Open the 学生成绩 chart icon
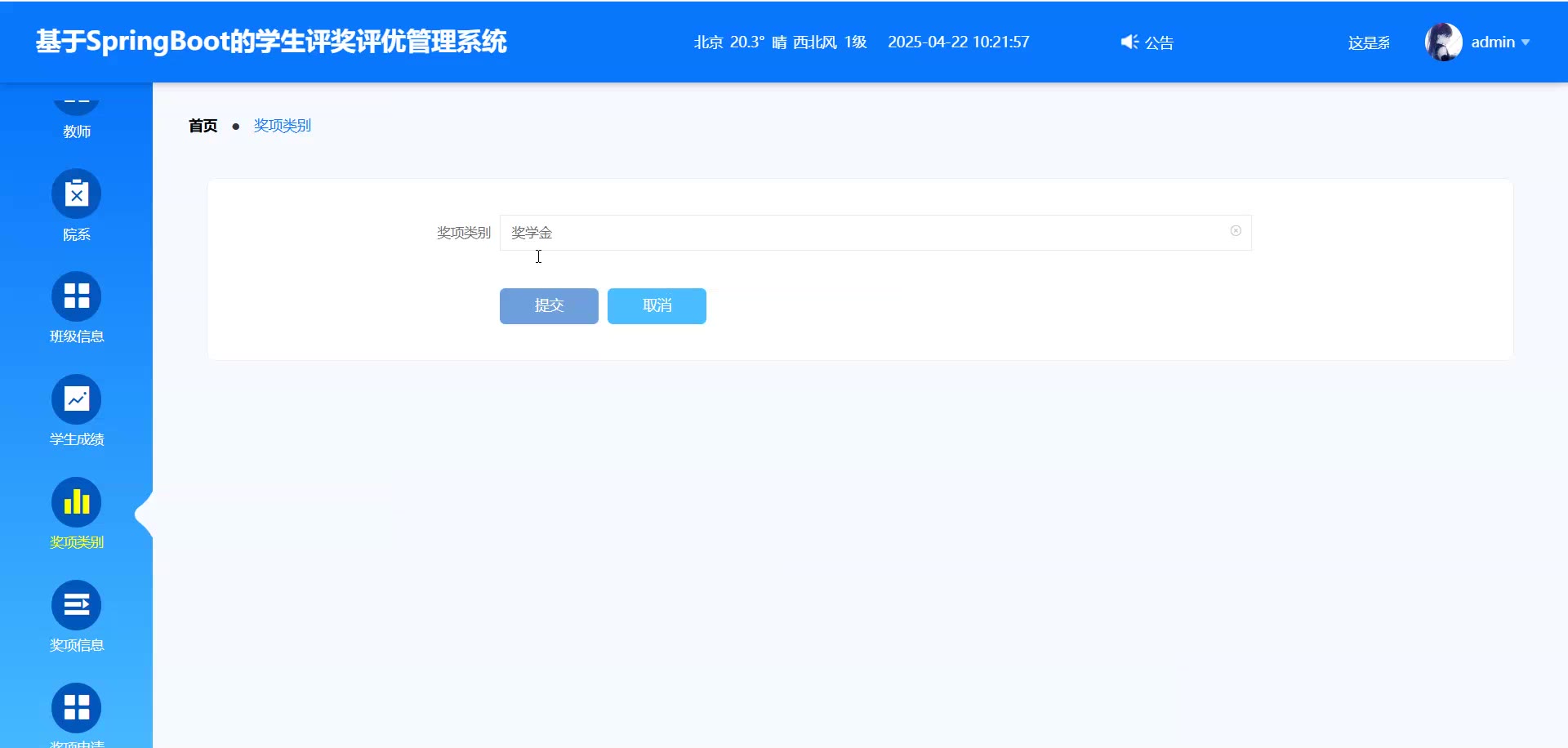Screen dimensions: 1568x748 77,398
